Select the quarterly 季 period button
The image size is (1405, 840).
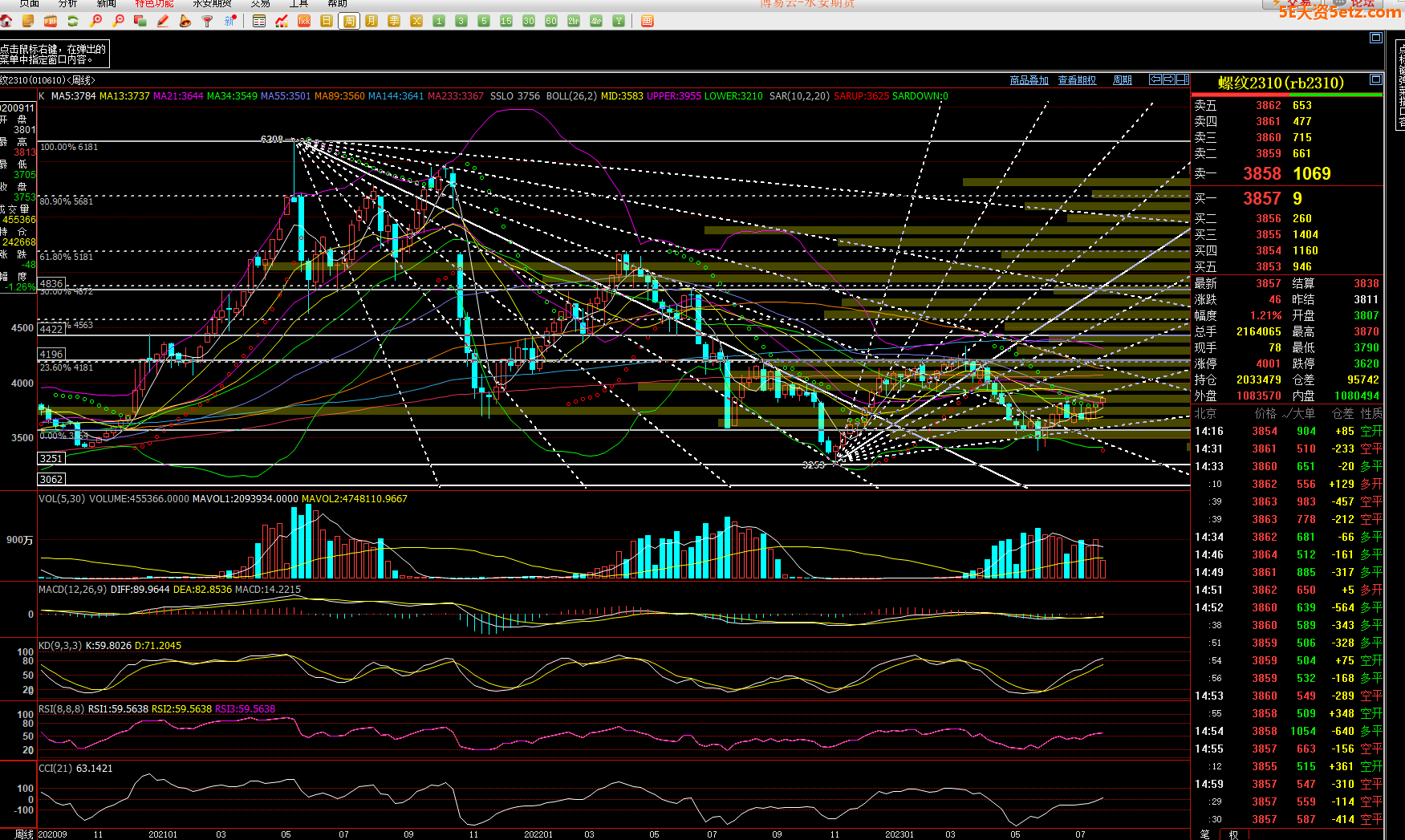coord(394,21)
